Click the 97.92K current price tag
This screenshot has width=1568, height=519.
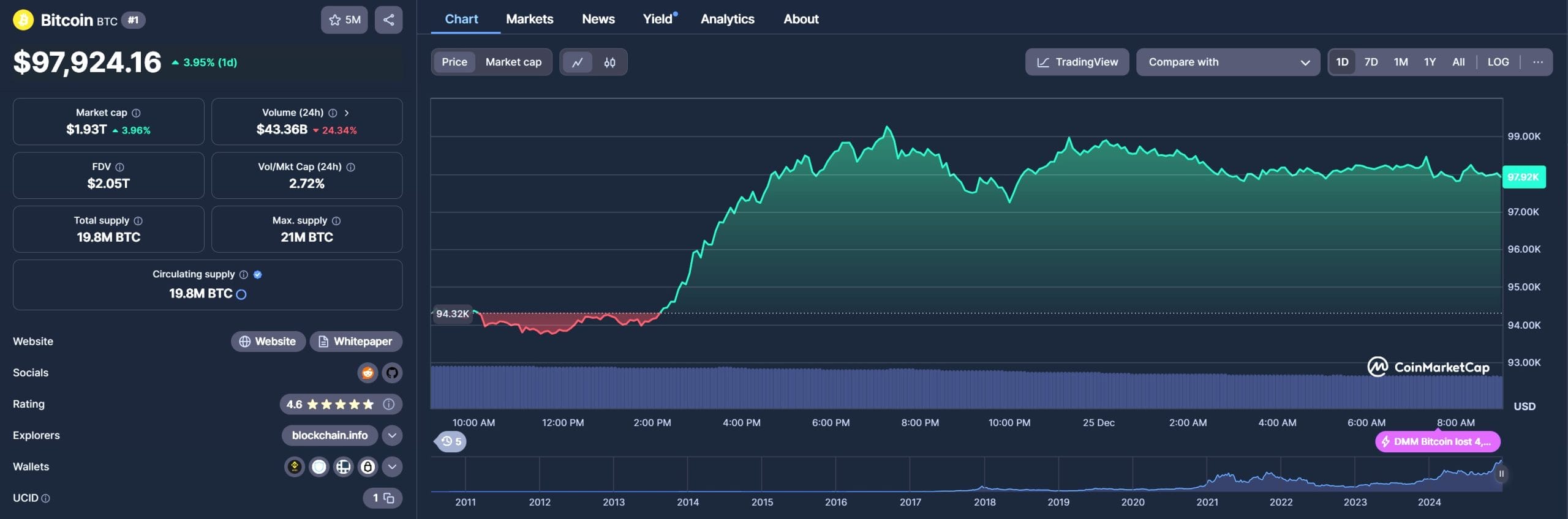[1524, 177]
